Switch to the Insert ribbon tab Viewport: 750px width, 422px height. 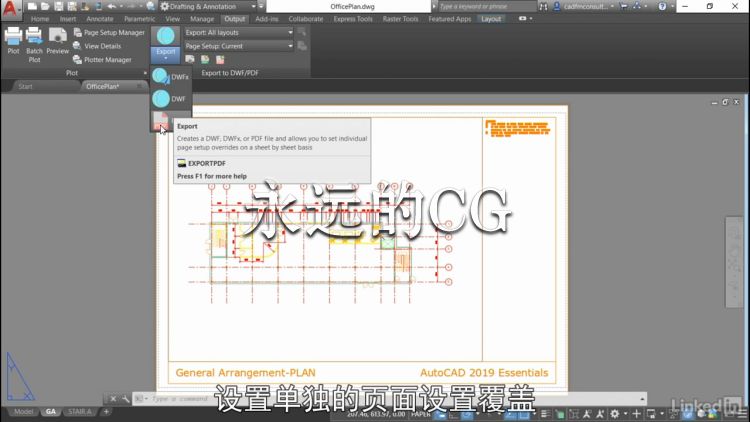[x=67, y=19]
